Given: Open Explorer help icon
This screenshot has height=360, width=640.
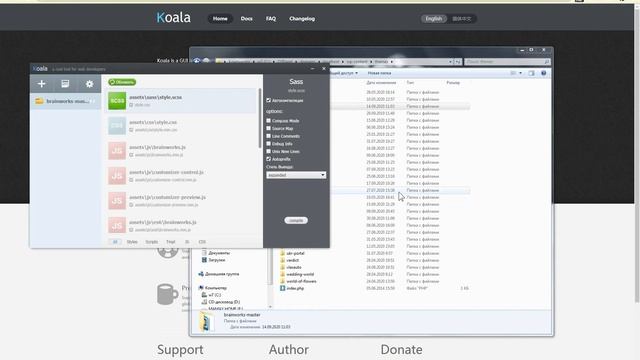Looking at the screenshot, I should [544, 73].
